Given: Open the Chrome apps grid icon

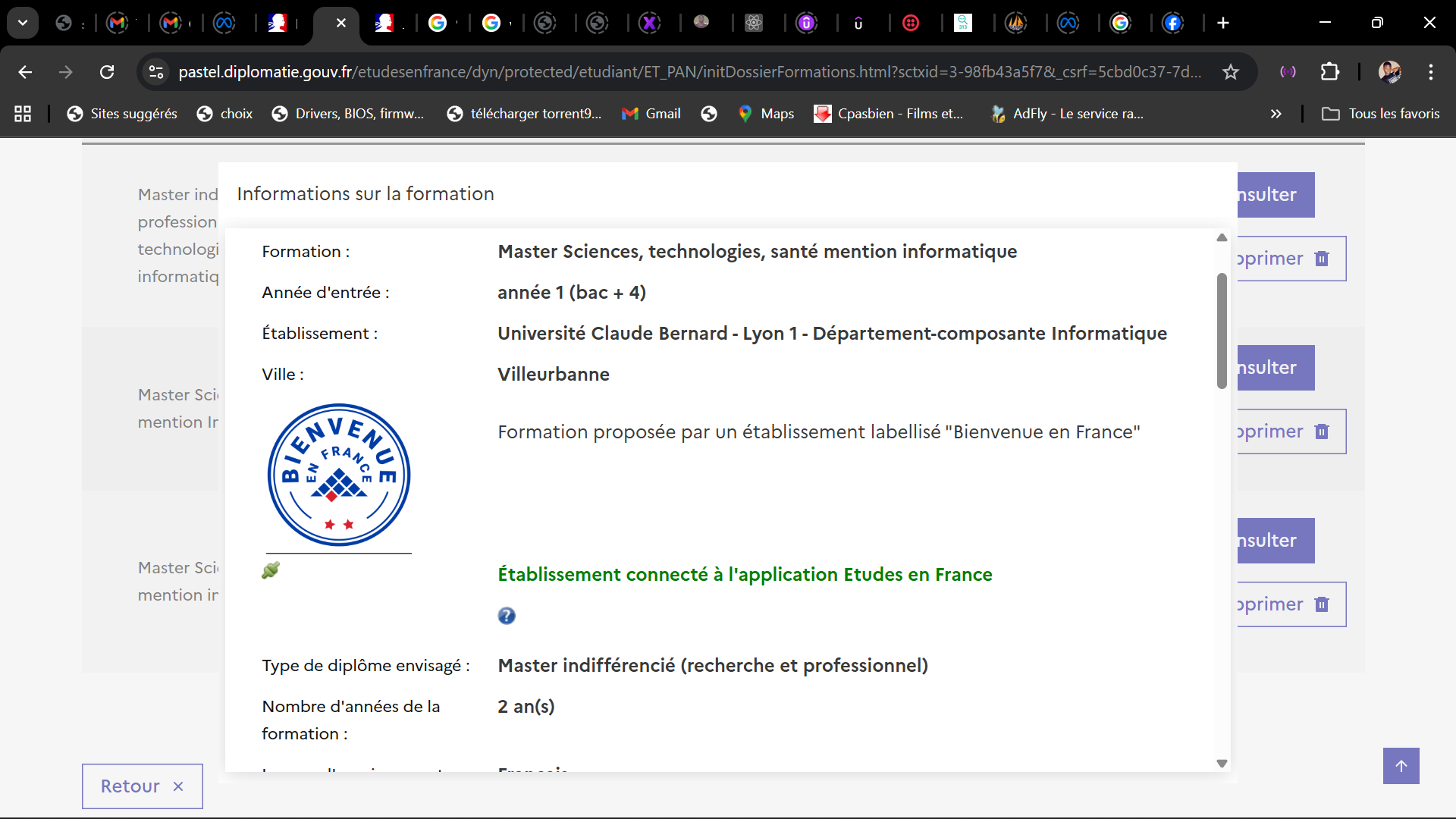Looking at the screenshot, I should 23,114.
